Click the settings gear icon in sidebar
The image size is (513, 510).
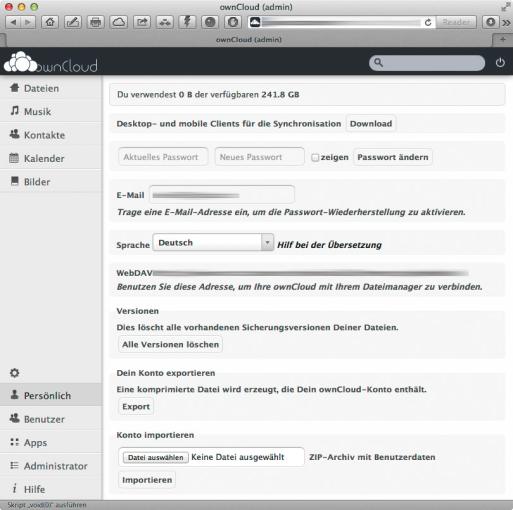coord(14,373)
